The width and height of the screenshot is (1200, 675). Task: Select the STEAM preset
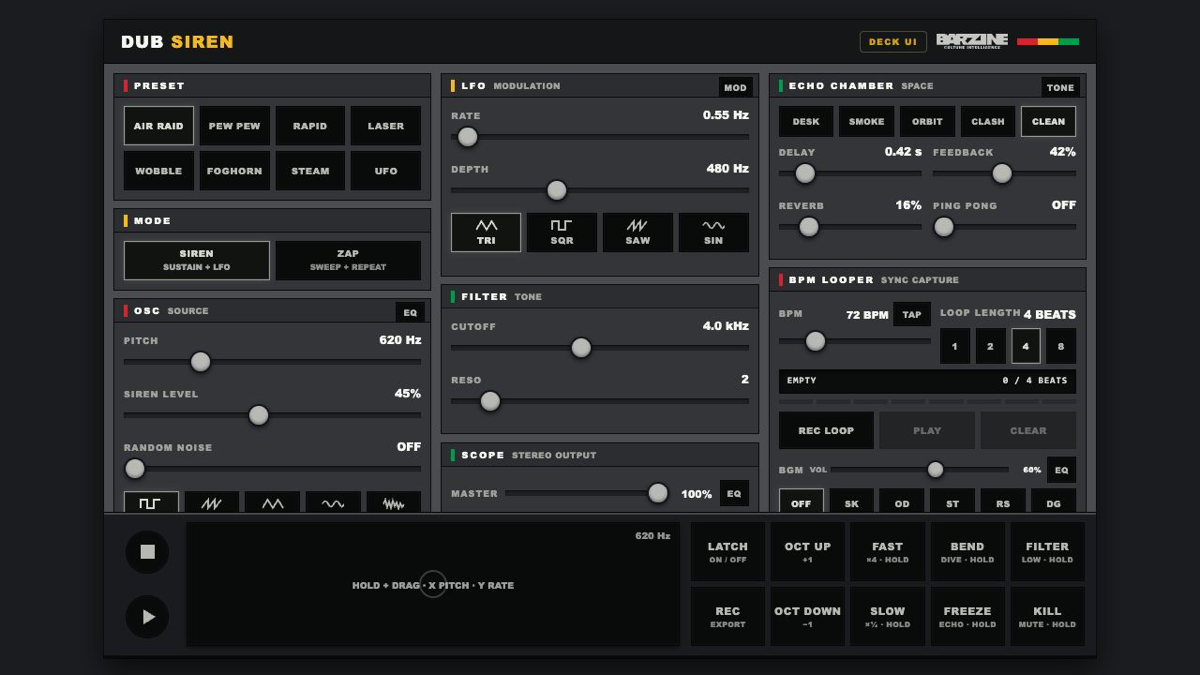[310, 171]
